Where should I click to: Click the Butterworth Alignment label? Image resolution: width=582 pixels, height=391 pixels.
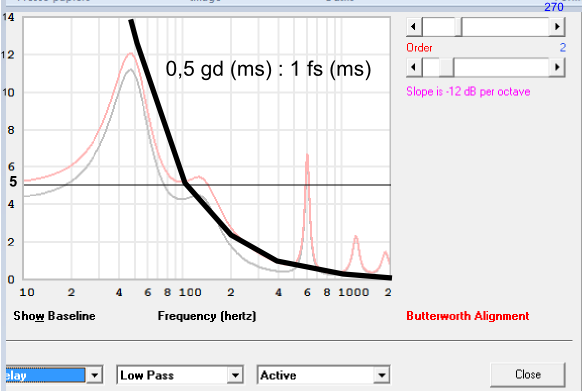[468, 316]
